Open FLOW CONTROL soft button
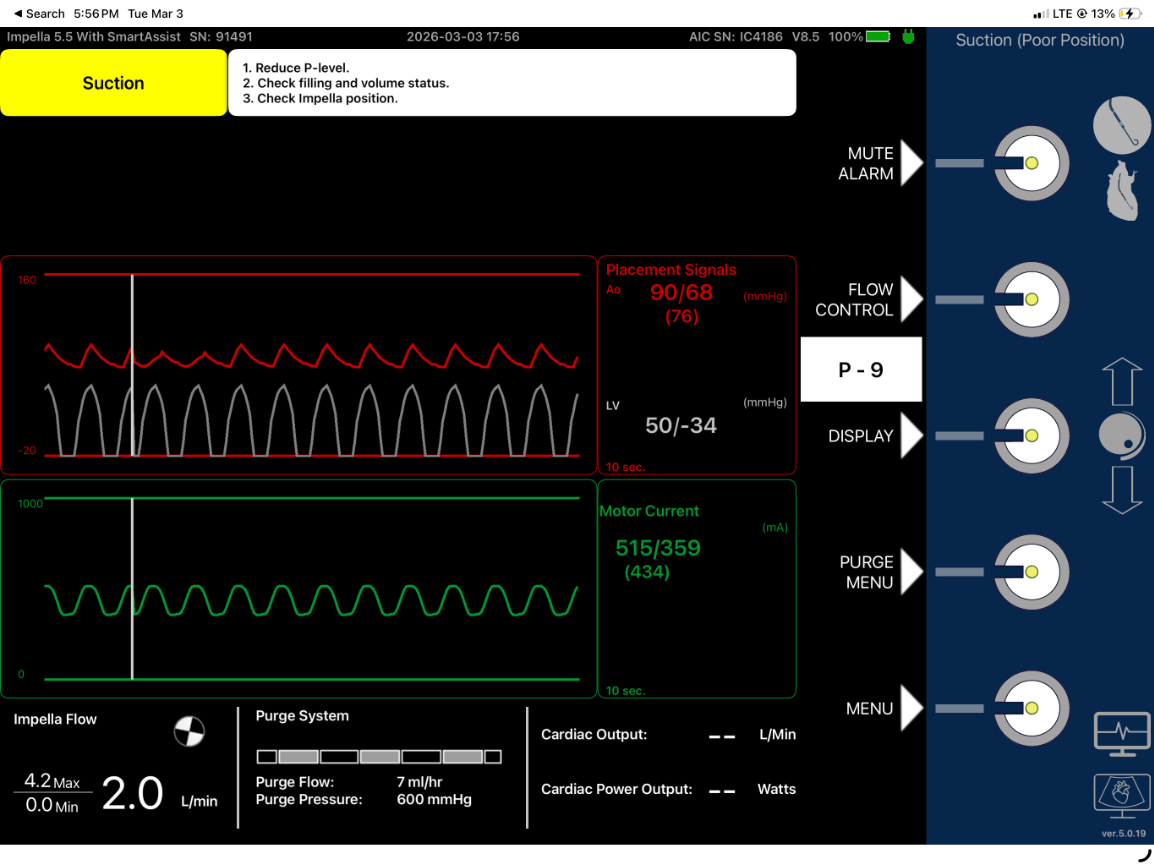The height and width of the screenshot is (865, 1154). [x=869, y=300]
